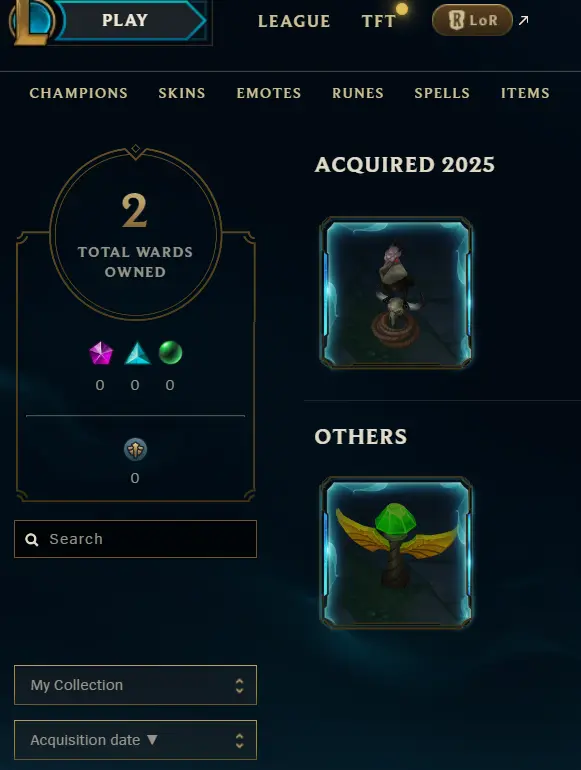The image size is (581, 770).
Task: Open the My Collection dropdown
Action: tap(136, 685)
